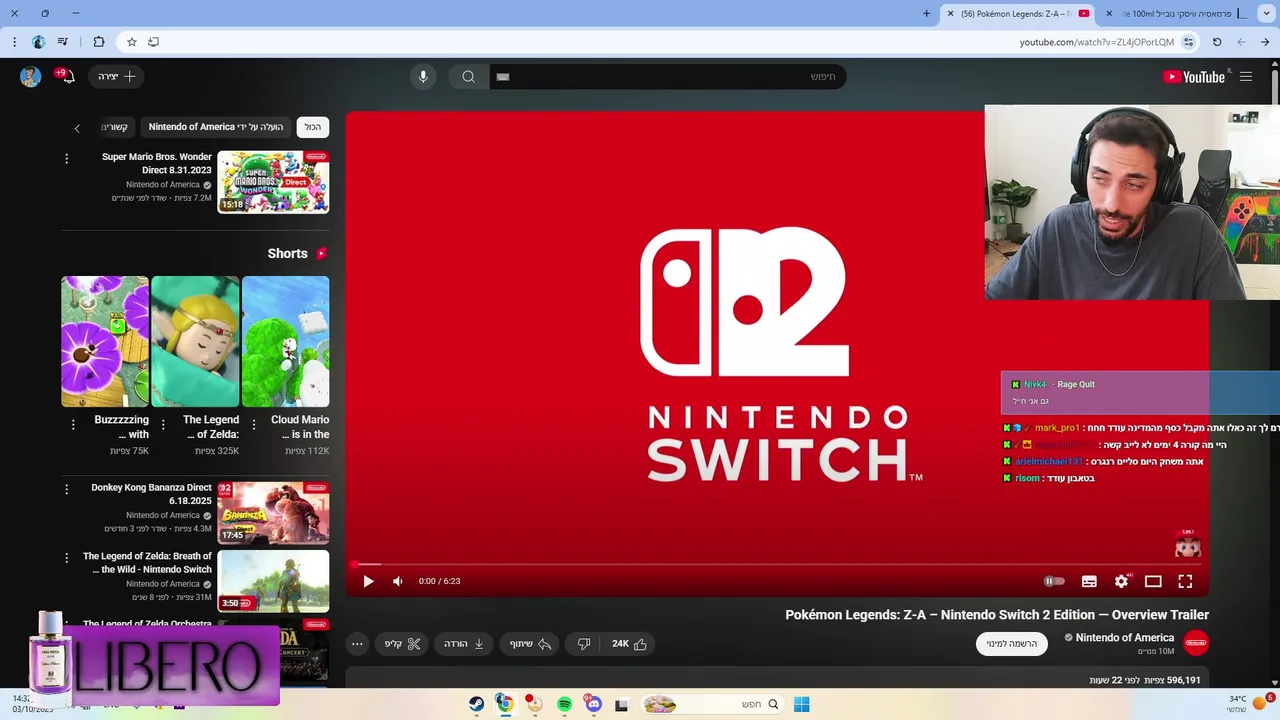This screenshot has height=720, width=1280.
Task: Expand the tab search dropdown chevron
Action: [1268, 13]
